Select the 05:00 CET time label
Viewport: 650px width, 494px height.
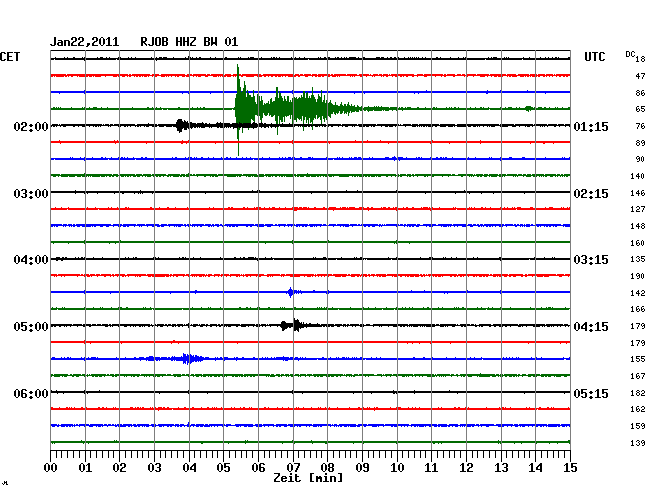pyautogui.click(x=31, y=327)
